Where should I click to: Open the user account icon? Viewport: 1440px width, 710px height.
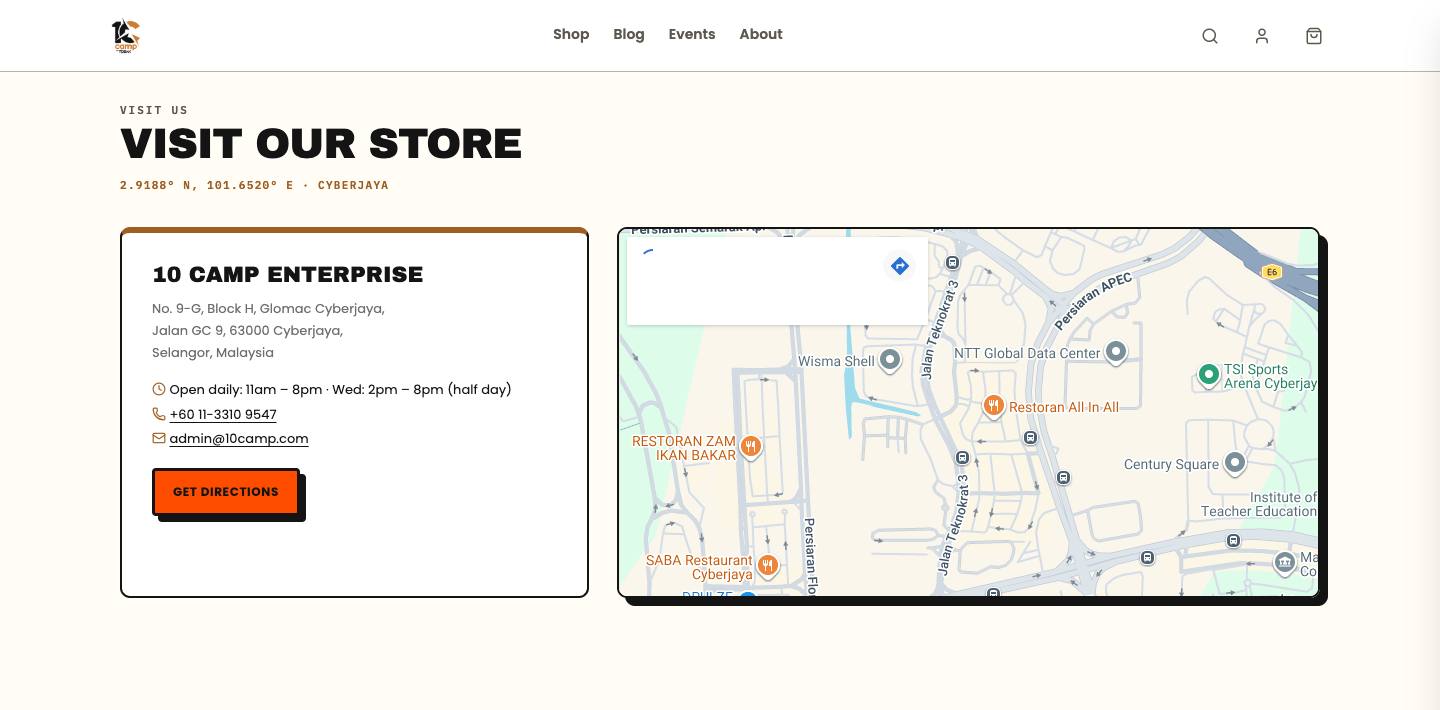pos(1262,36)
